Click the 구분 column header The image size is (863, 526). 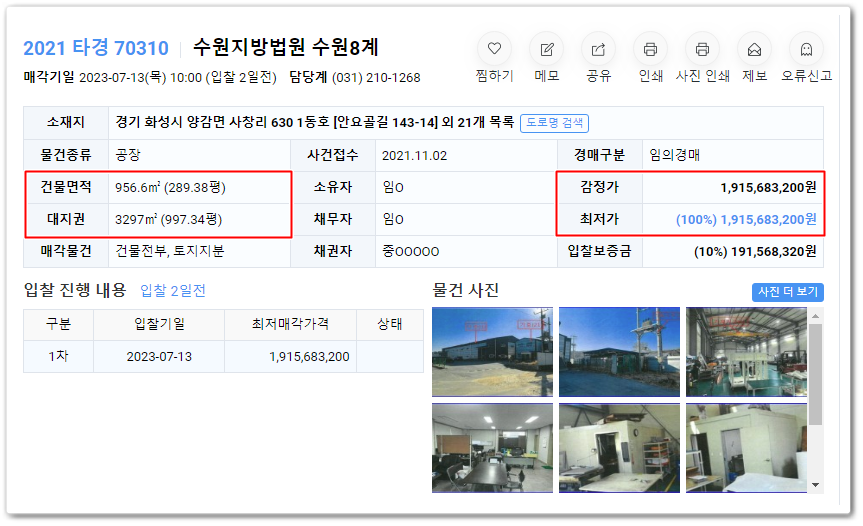pyautogui.click(x=58, y=325)
